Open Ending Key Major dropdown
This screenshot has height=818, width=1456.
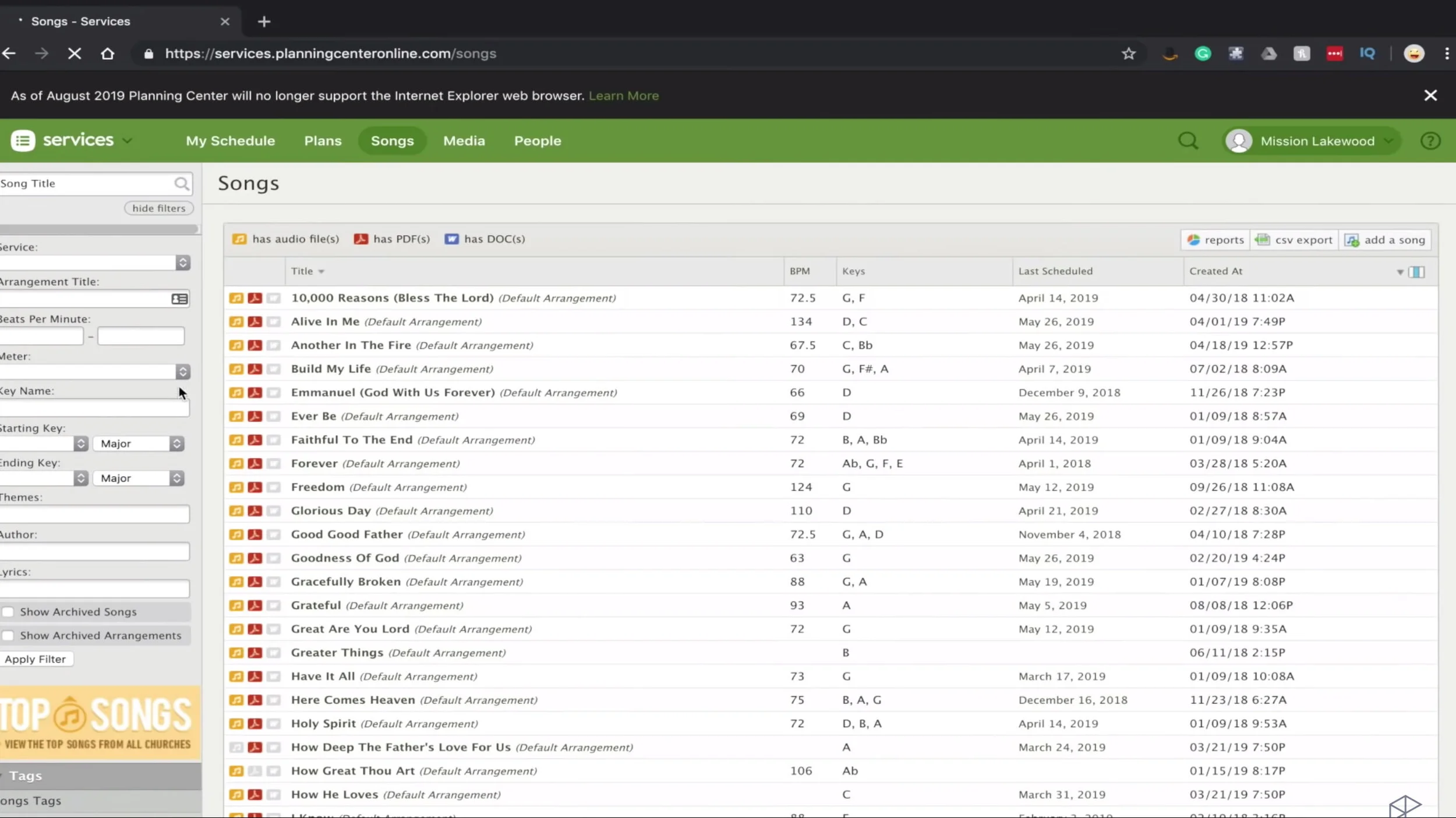point(139,479)
